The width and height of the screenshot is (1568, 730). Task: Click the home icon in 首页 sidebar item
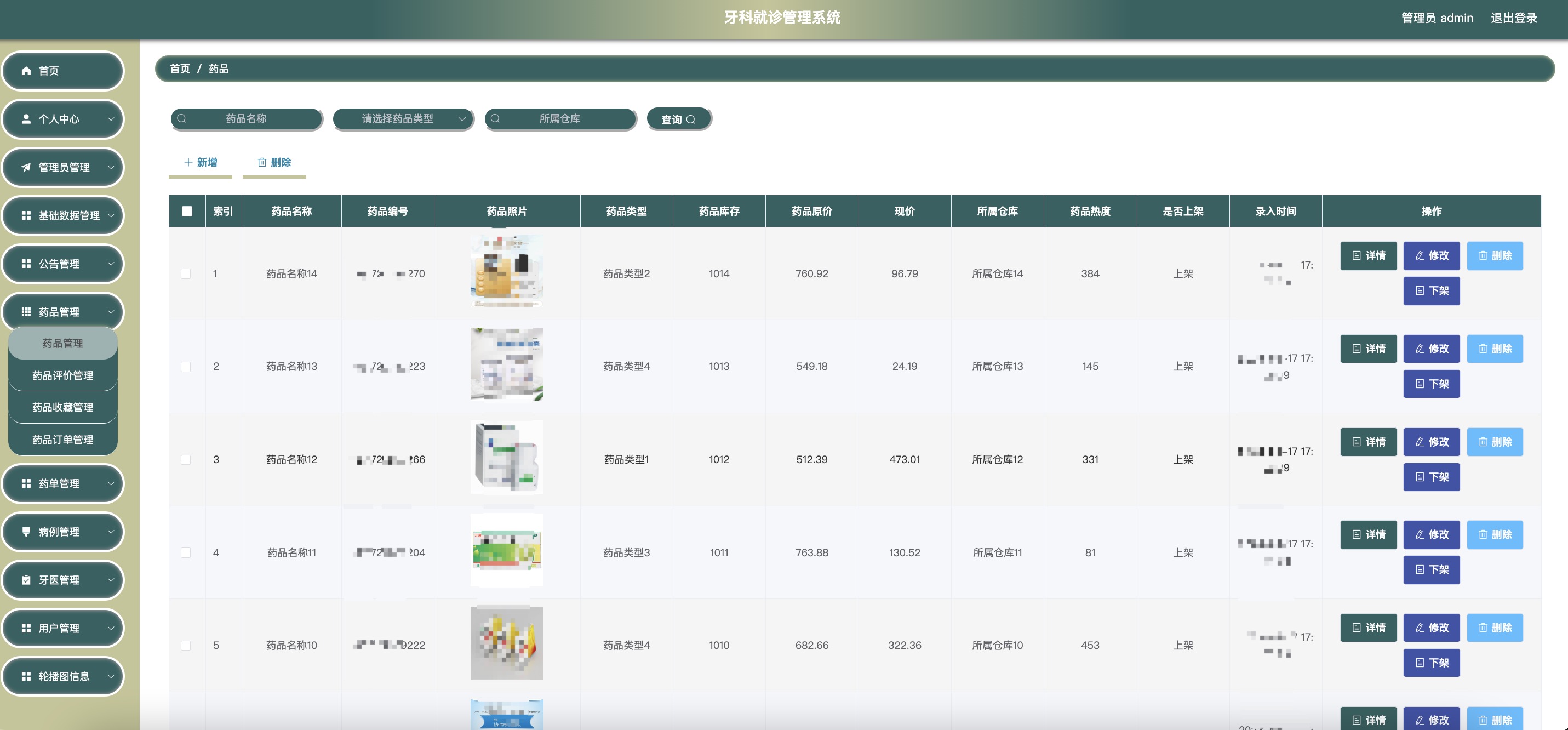(26, 71)
